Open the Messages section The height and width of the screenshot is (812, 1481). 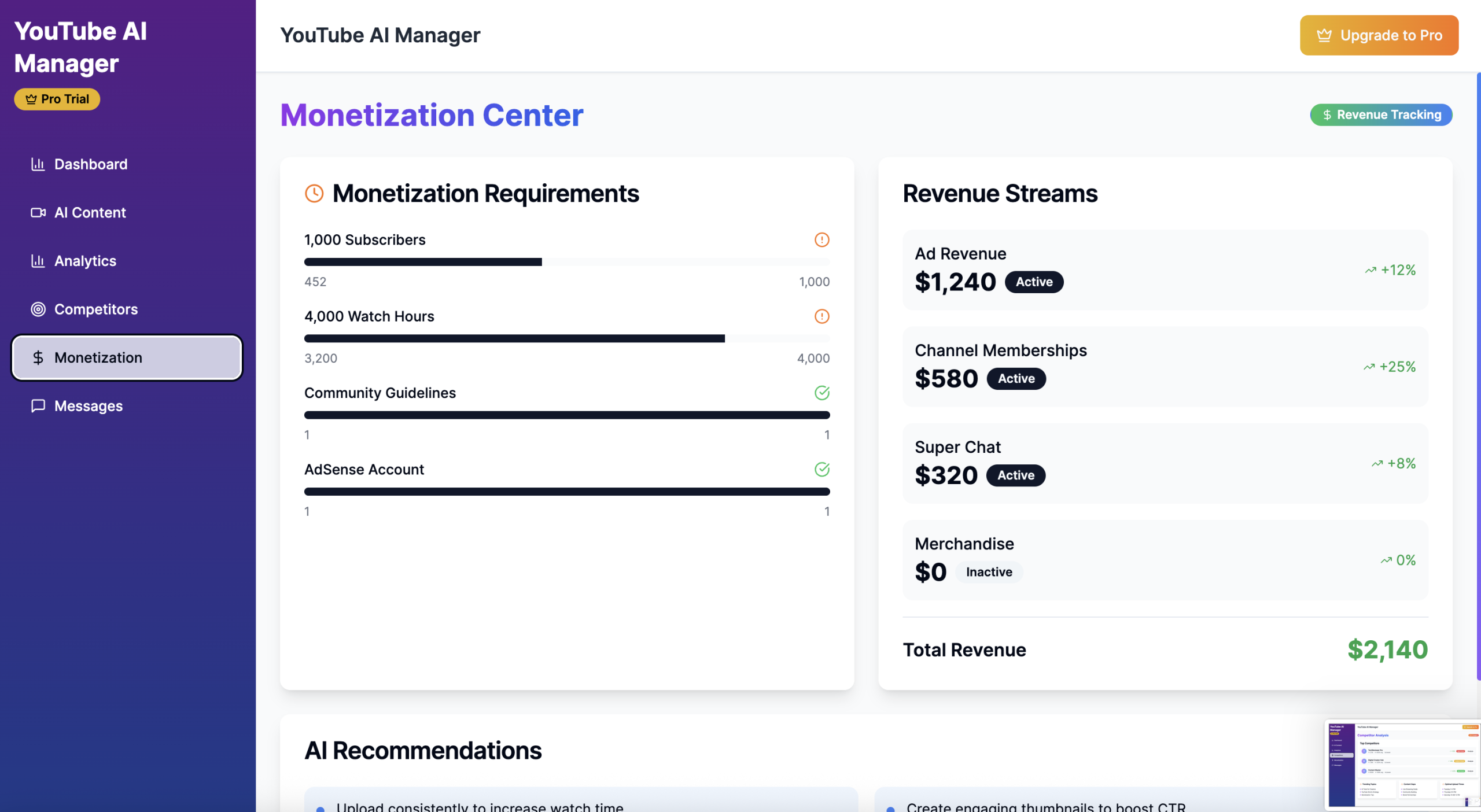click(127, 406)
